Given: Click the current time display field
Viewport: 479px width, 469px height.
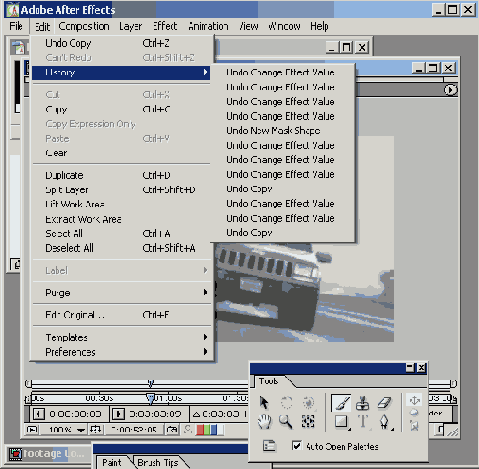Looking at the screenshot, I should coord(134,430).
